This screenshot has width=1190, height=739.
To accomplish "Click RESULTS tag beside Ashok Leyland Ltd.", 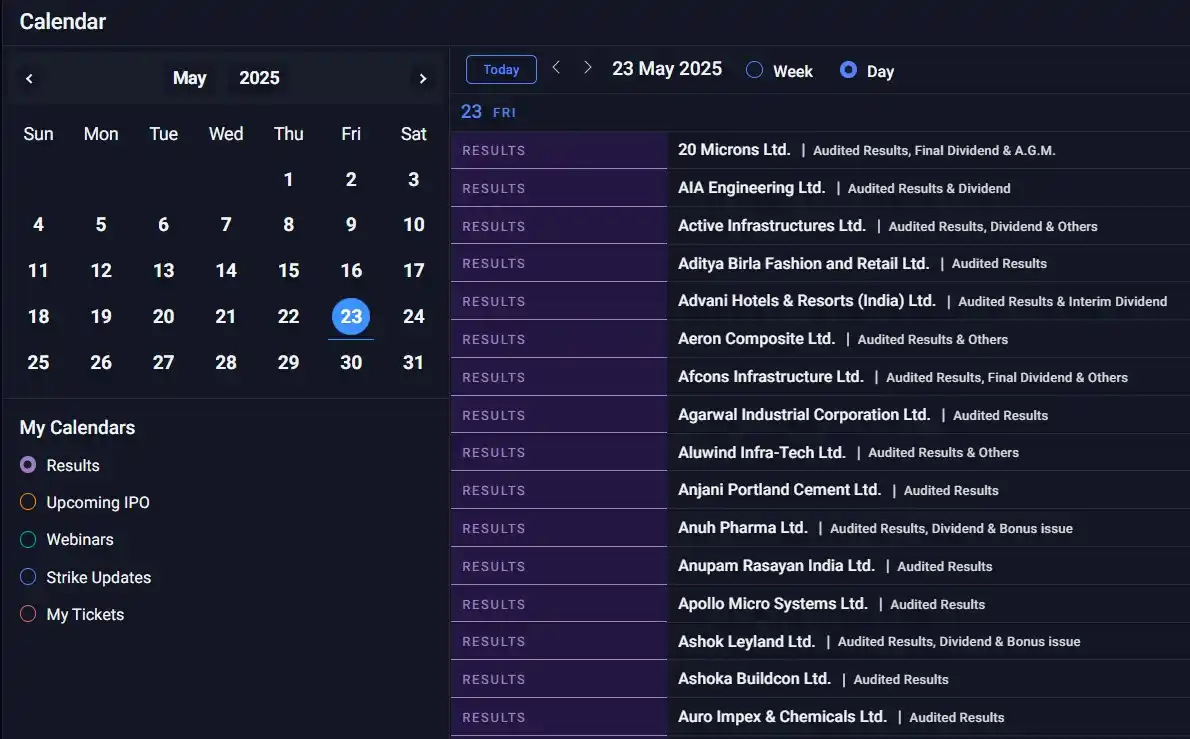I will pyautogui.click(x=494, y=642).
